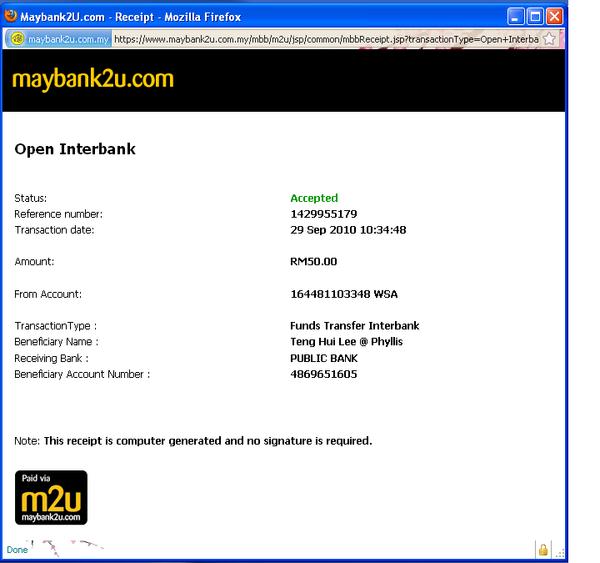The height and width of the screenshot is (563, 600).
Task: Click beneficiary name 'Teng Hui Lee @ Phyllis'
Action: (346, 342)
